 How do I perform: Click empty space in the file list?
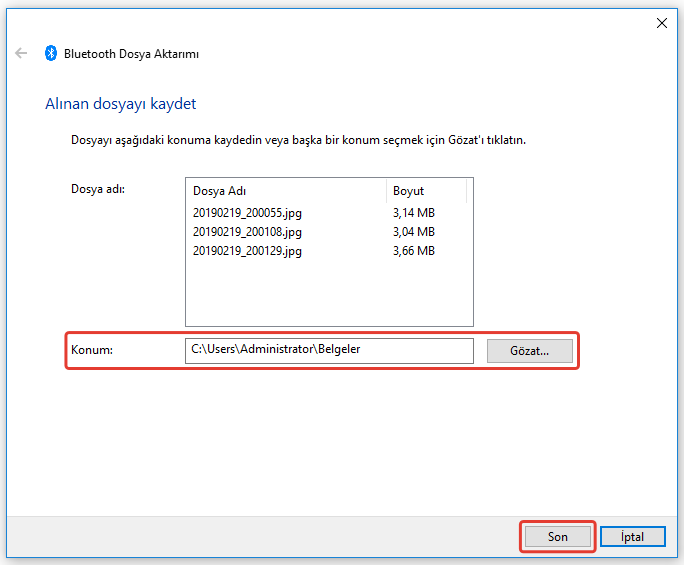coord(328,295)
